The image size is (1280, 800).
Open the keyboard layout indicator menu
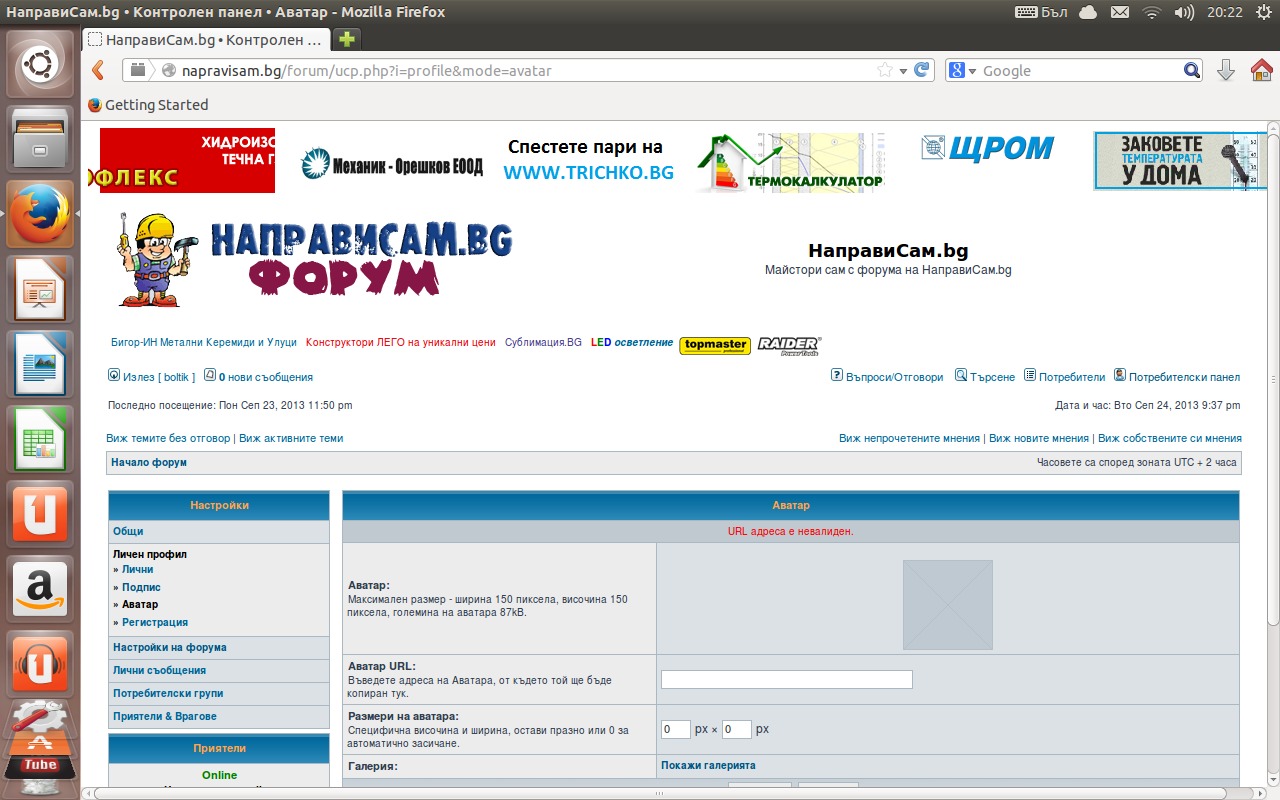[x=1040, y=12]
